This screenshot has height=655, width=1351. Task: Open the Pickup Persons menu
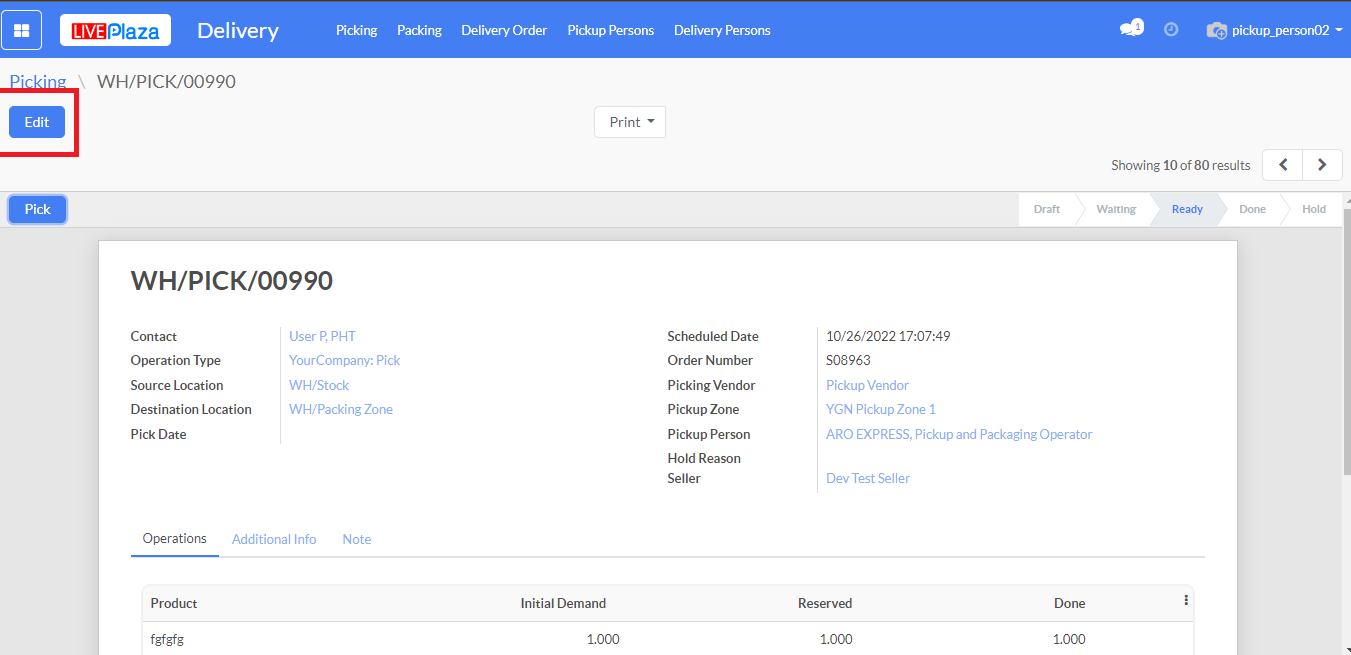click(611, 30)
